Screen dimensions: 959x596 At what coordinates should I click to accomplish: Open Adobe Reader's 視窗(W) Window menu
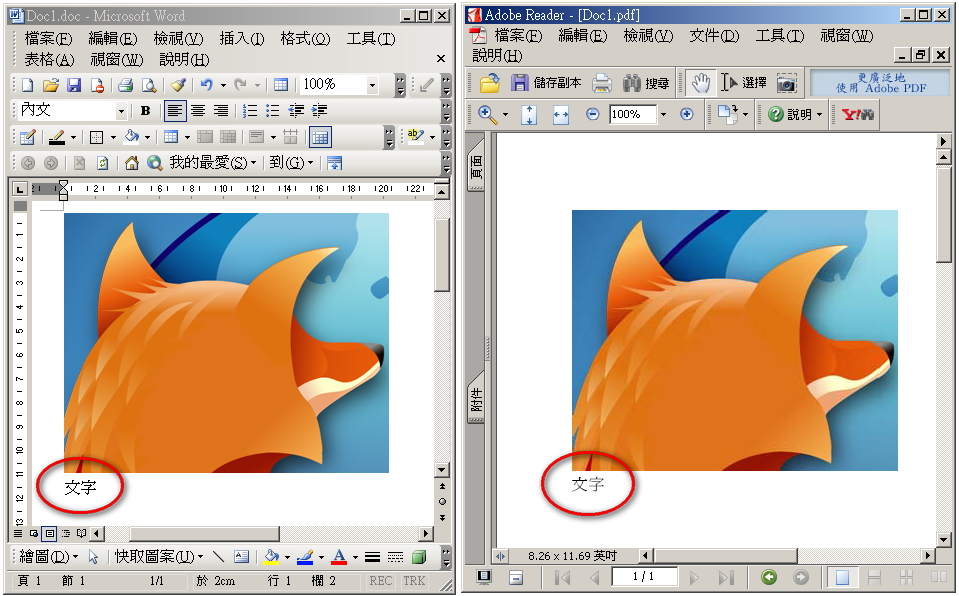click(x=846, y=36)
